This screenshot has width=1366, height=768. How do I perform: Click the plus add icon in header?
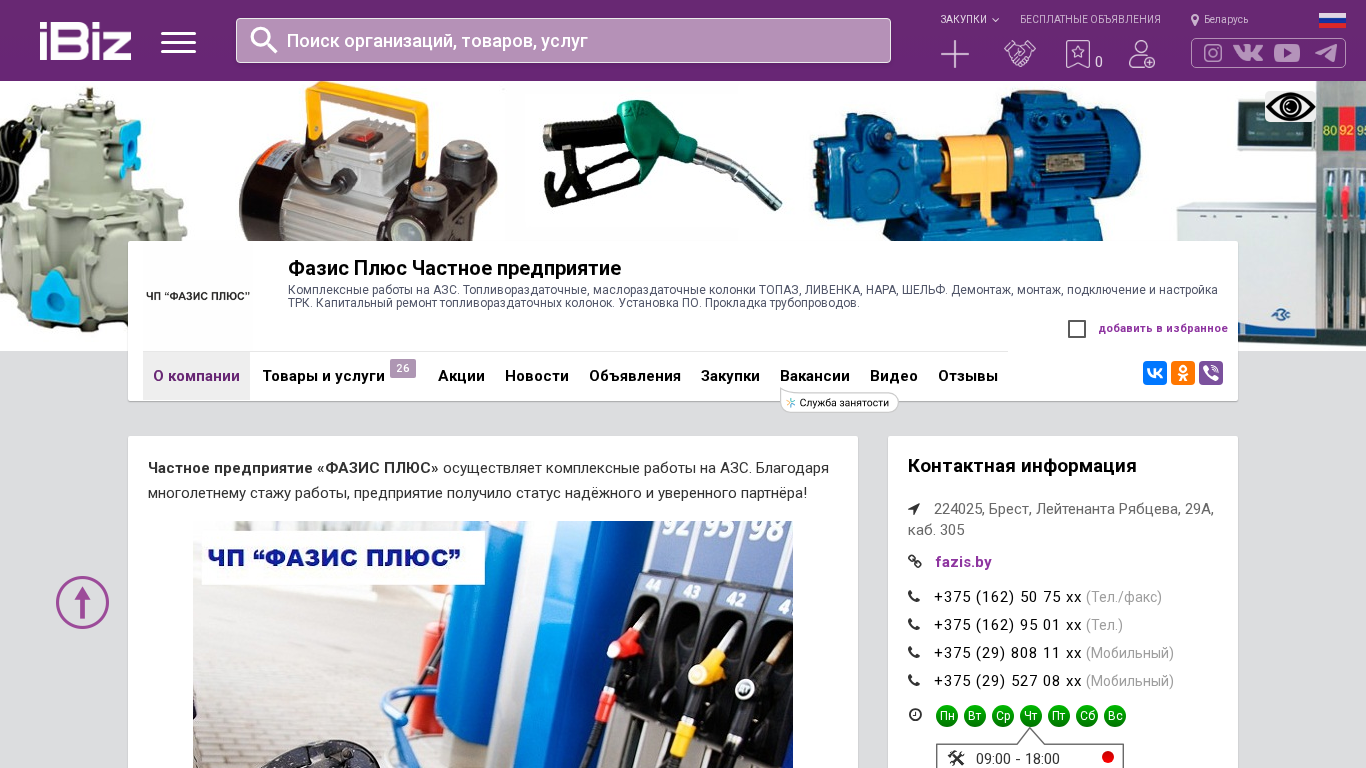955,54
